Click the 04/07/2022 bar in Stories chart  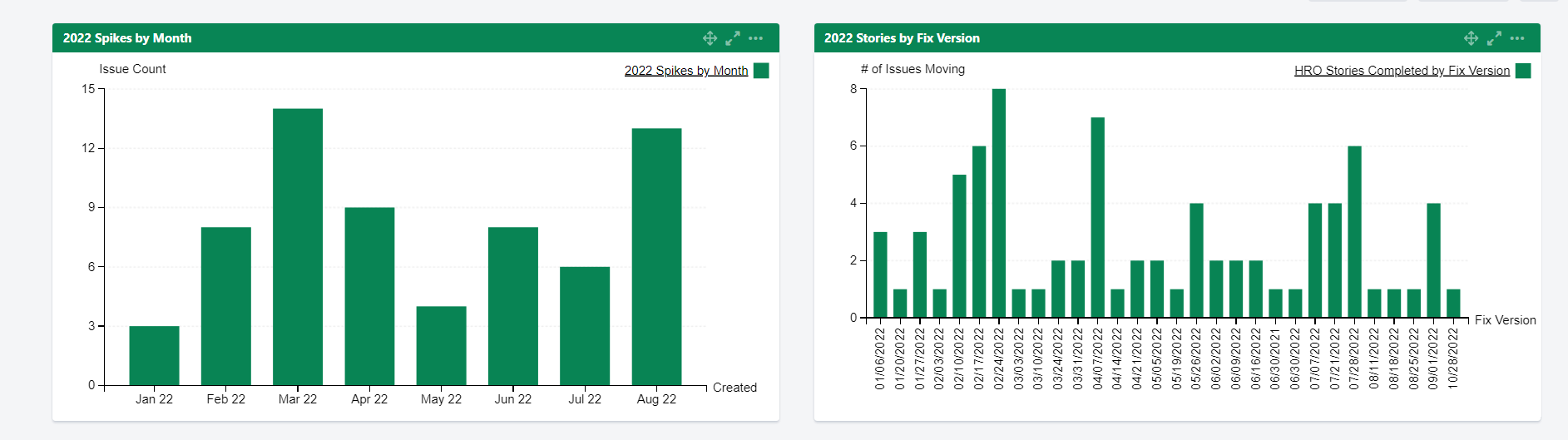coord(1098,218)
